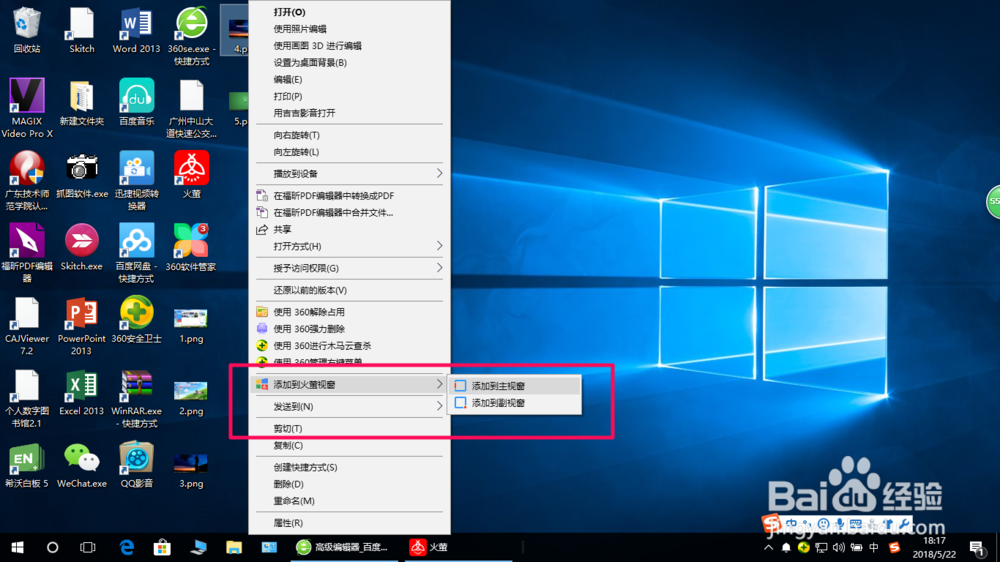Select the 360安全卫士 desktop icon

click(136, 320)
